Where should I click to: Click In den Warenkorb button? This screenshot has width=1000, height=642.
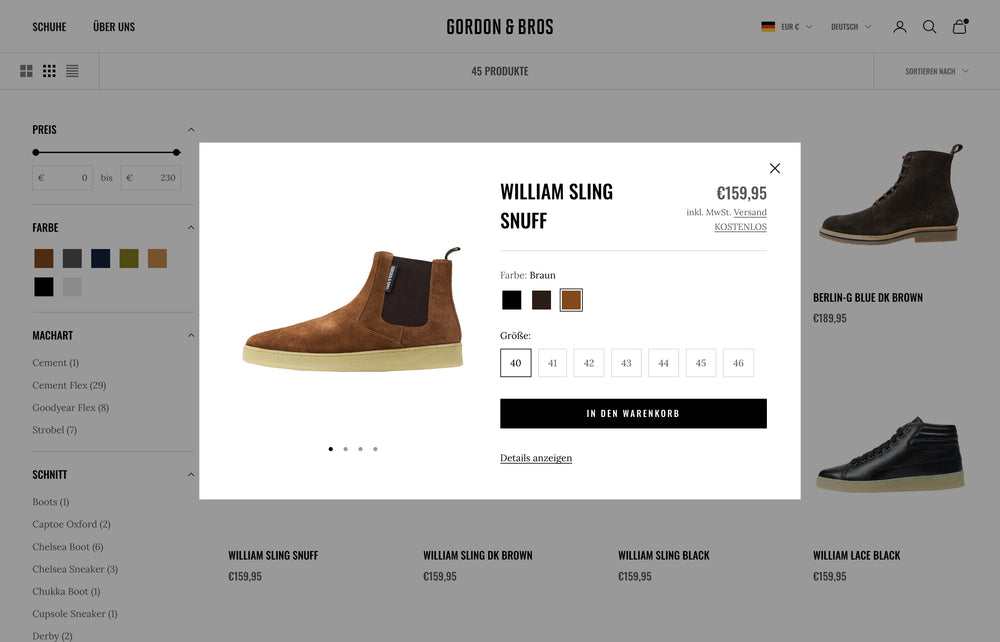click(633, 413)
